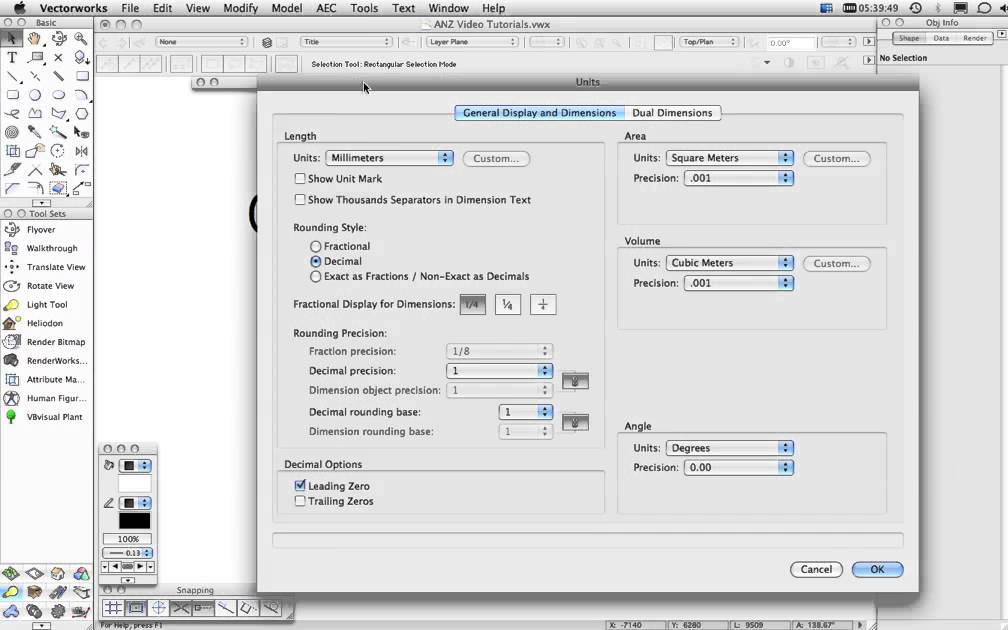Select the Text tool
Viewport: 1008px width, 630px height.
12,57
